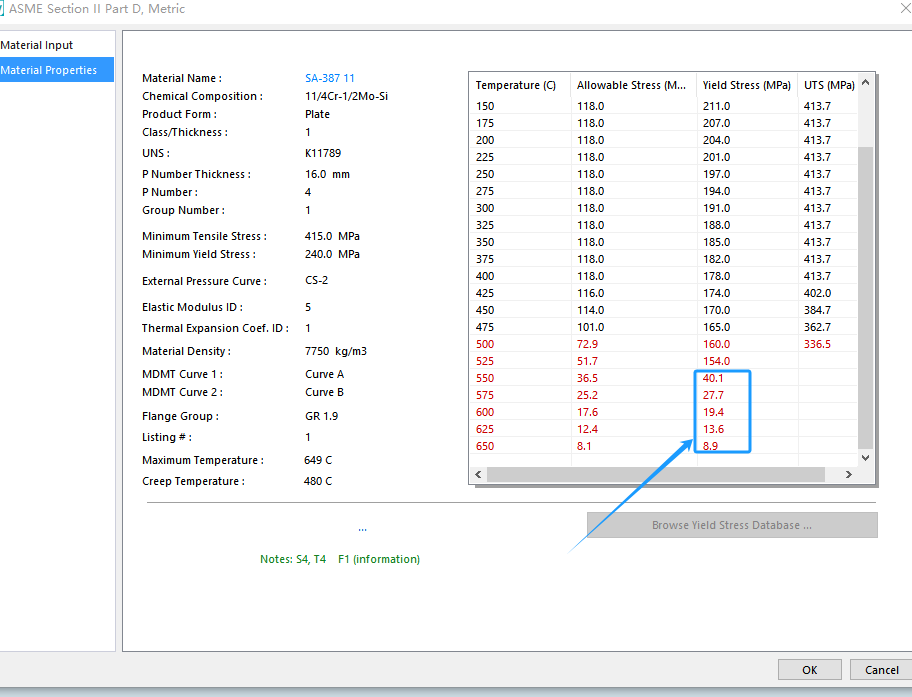Click Browse Yield Stress Database button
This screenshot has width=912, height=697.
[x=732, y=525]
